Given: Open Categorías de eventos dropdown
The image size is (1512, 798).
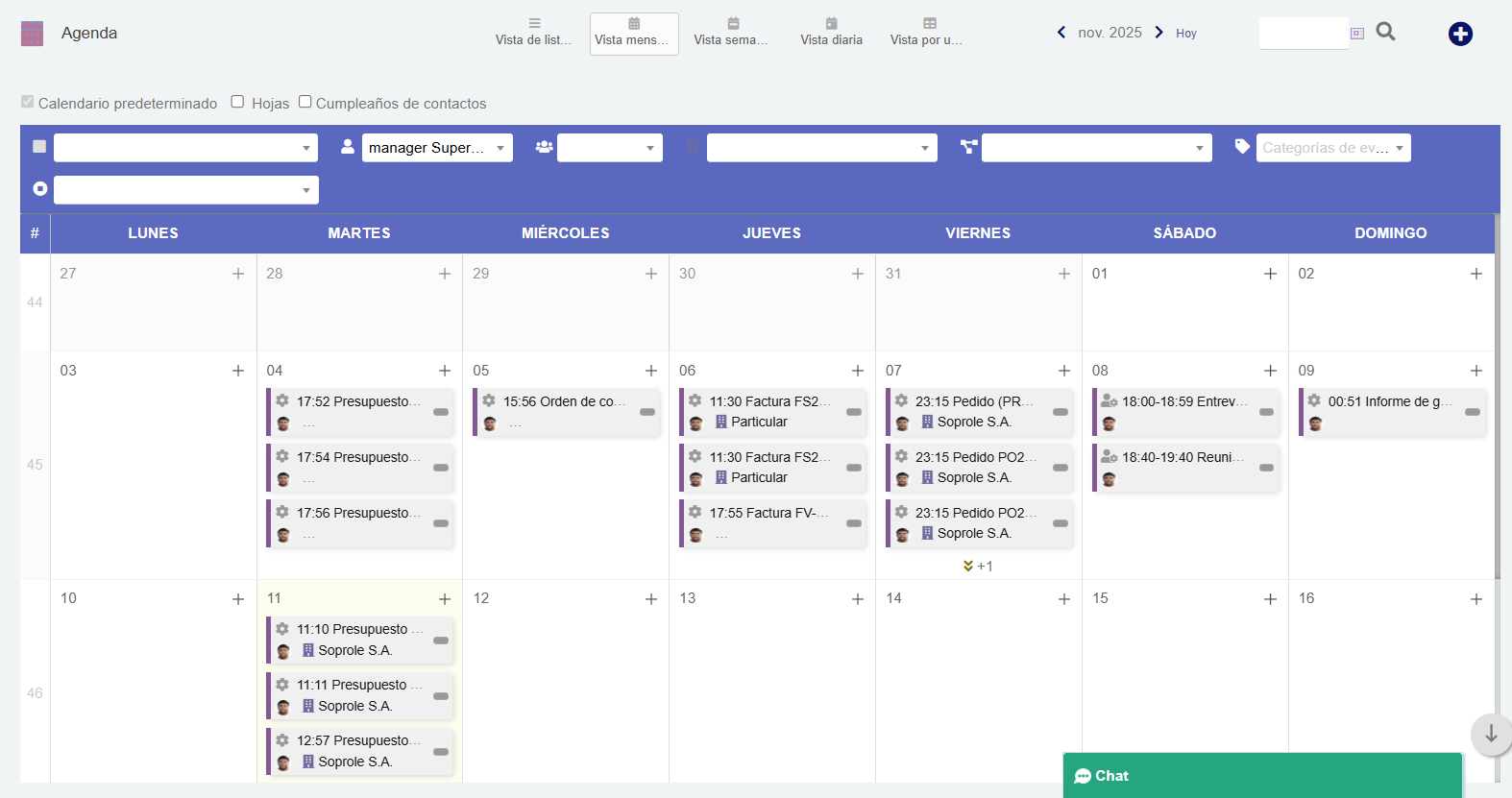Looking at the screenshot, I should click(1333, 148).
